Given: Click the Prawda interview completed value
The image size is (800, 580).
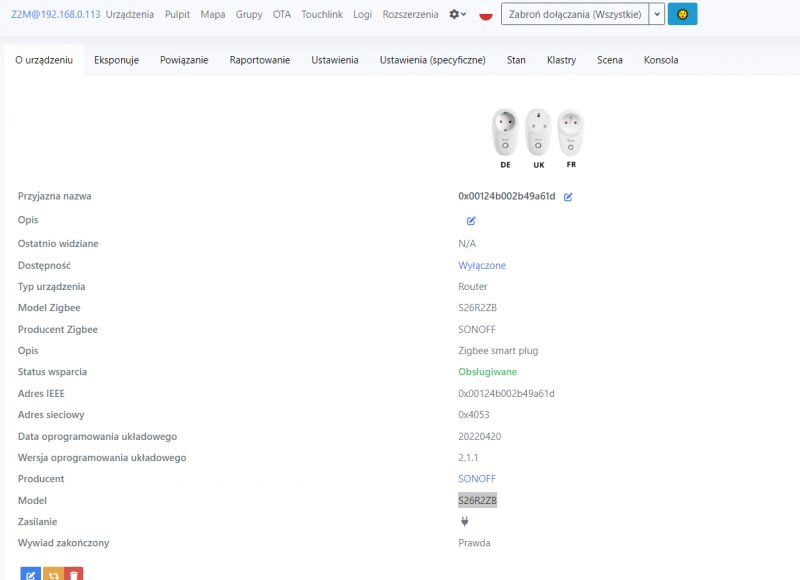Looking at the screenshot, I should click(x=474, y=543).
